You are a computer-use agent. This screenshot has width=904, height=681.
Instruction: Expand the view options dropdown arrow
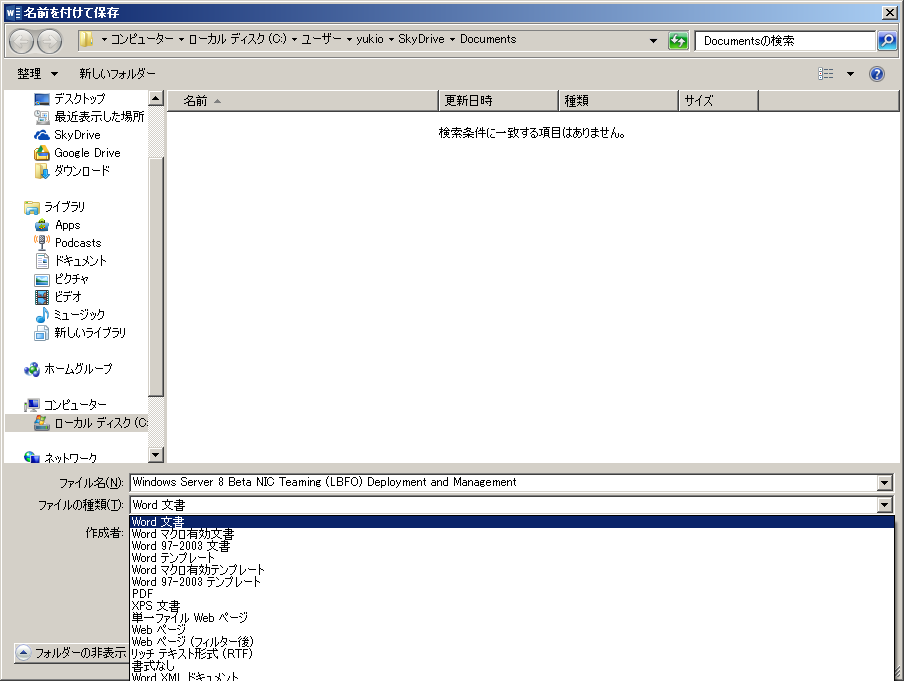(850, 74)
